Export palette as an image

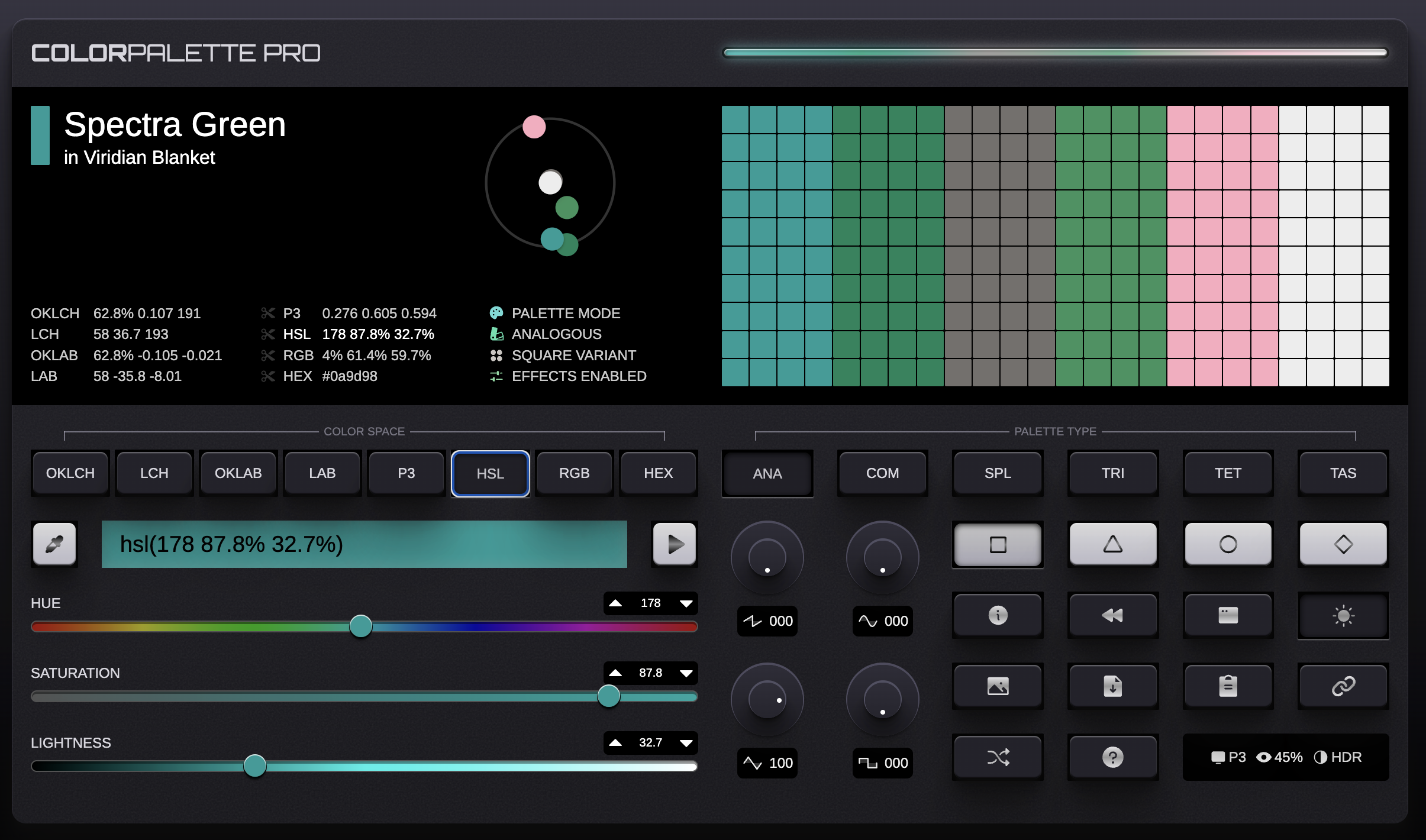(x=997, y=686)
